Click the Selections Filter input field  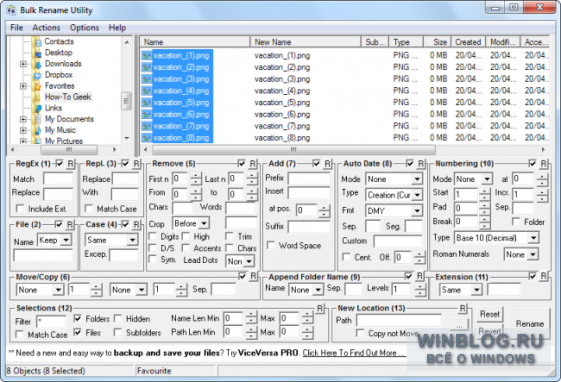pyautogui.click(x=52, y=321)
